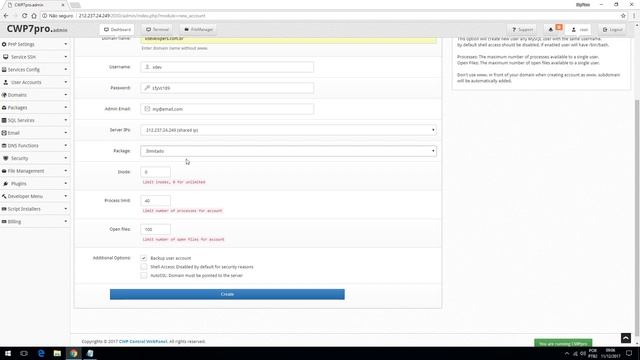Expand the Security menu arrow

tap(66, 158)
